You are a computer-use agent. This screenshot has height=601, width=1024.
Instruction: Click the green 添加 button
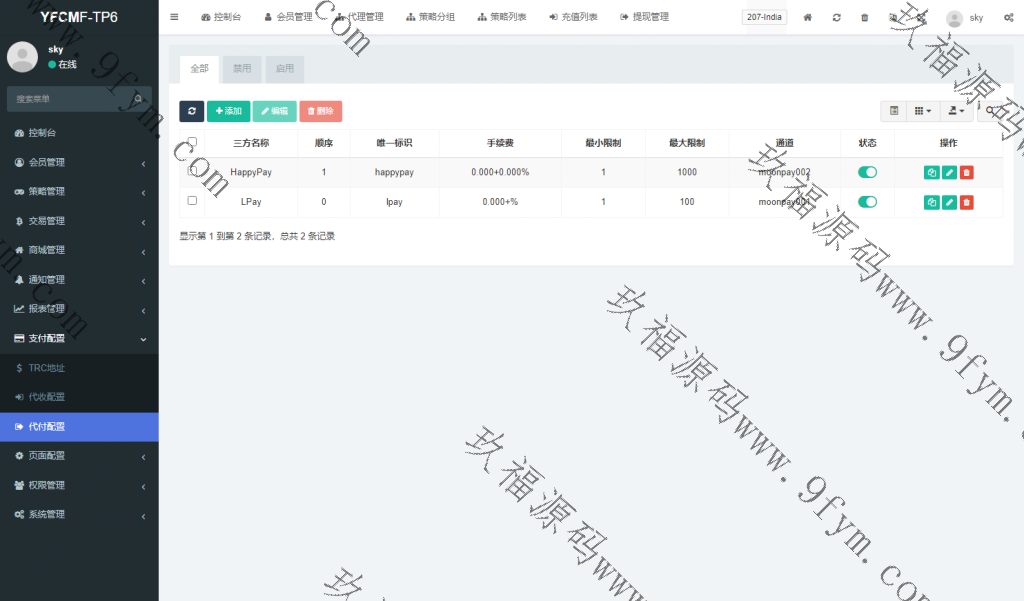pos(228,111)
